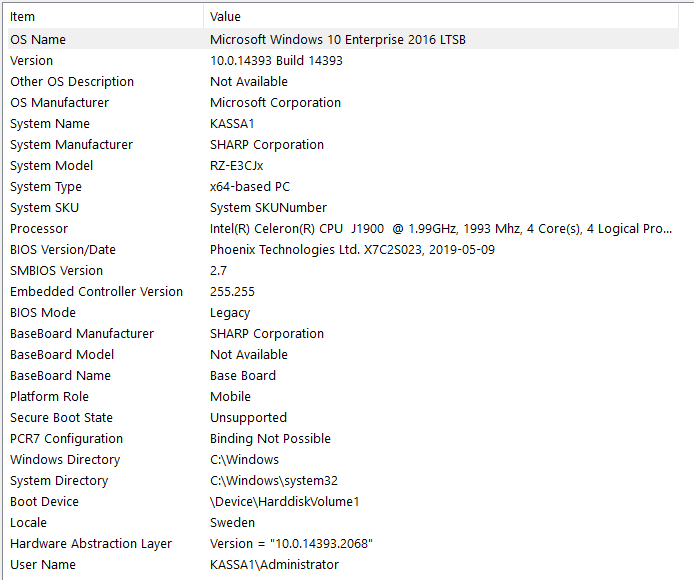Click the Platform Role row
This screenshot has width=694, height=580.
(49, 397)
